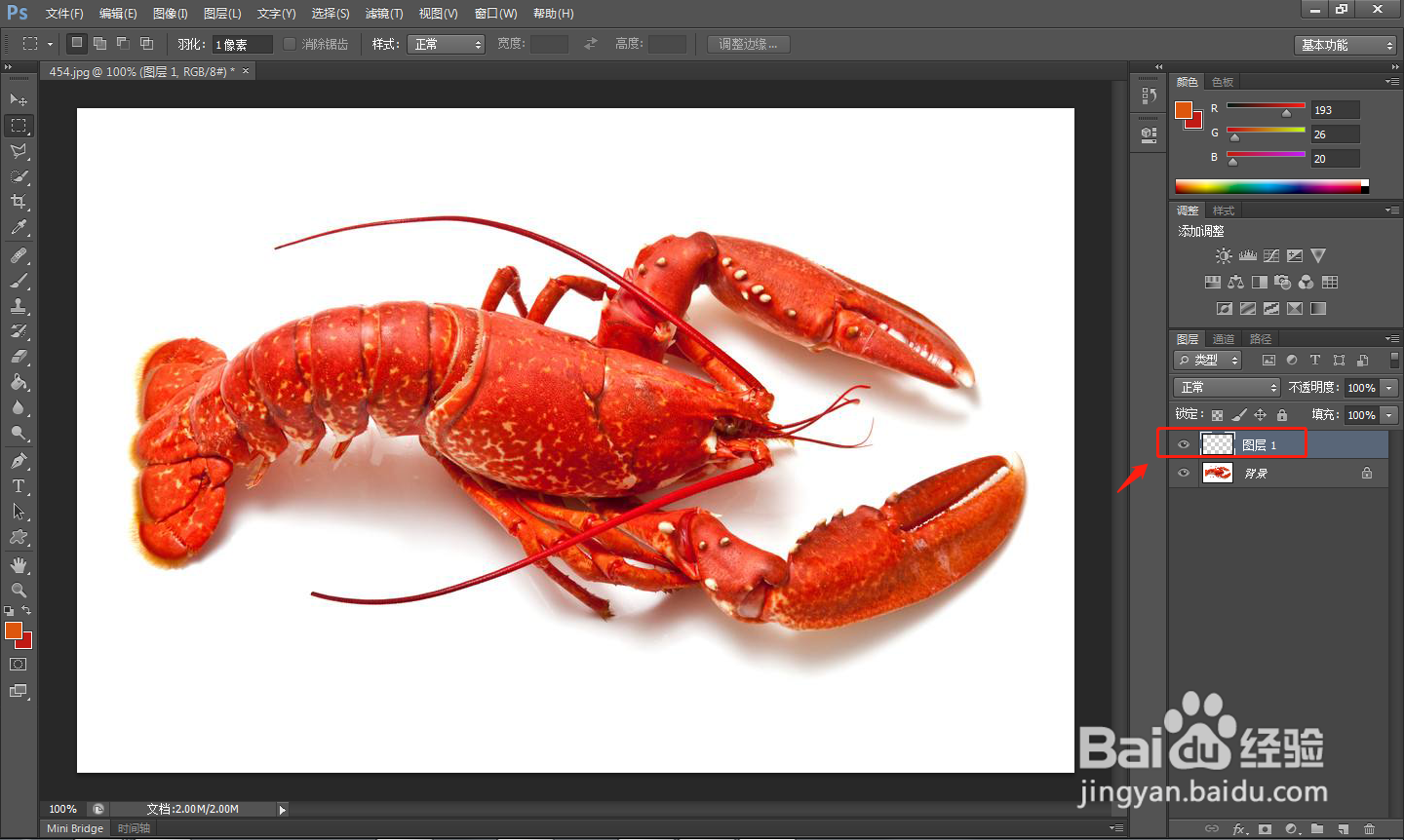Add Levels adjustment

[x=1248, y=256]
